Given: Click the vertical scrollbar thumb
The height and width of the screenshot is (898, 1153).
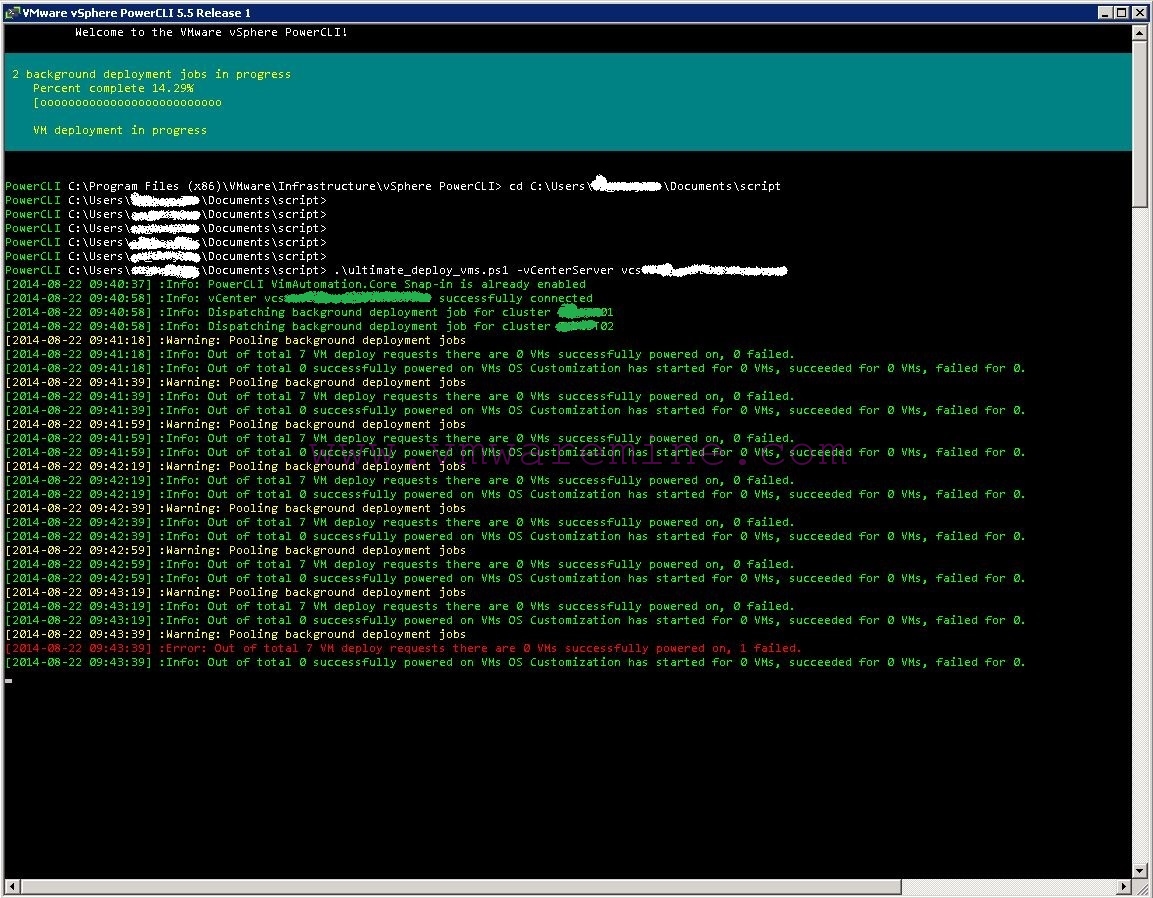Looking at the screenshot, I should (1140, 124).
